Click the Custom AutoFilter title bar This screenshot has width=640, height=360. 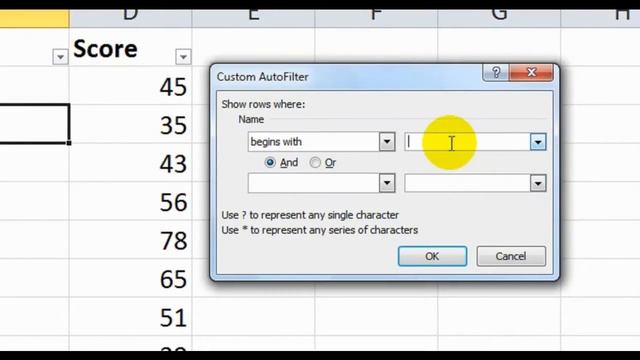point(347,77)
